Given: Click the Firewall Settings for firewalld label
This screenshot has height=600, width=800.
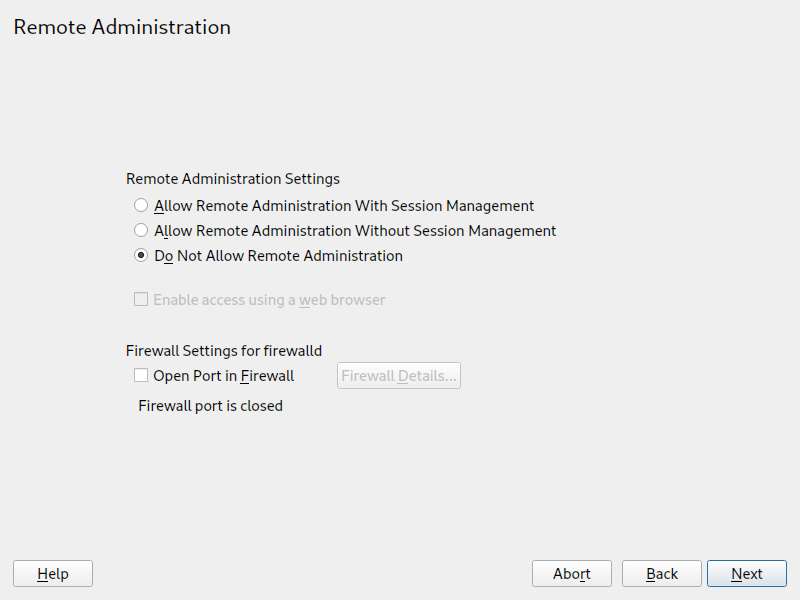Looking at the screenshot, I should [x=224, y=351].
